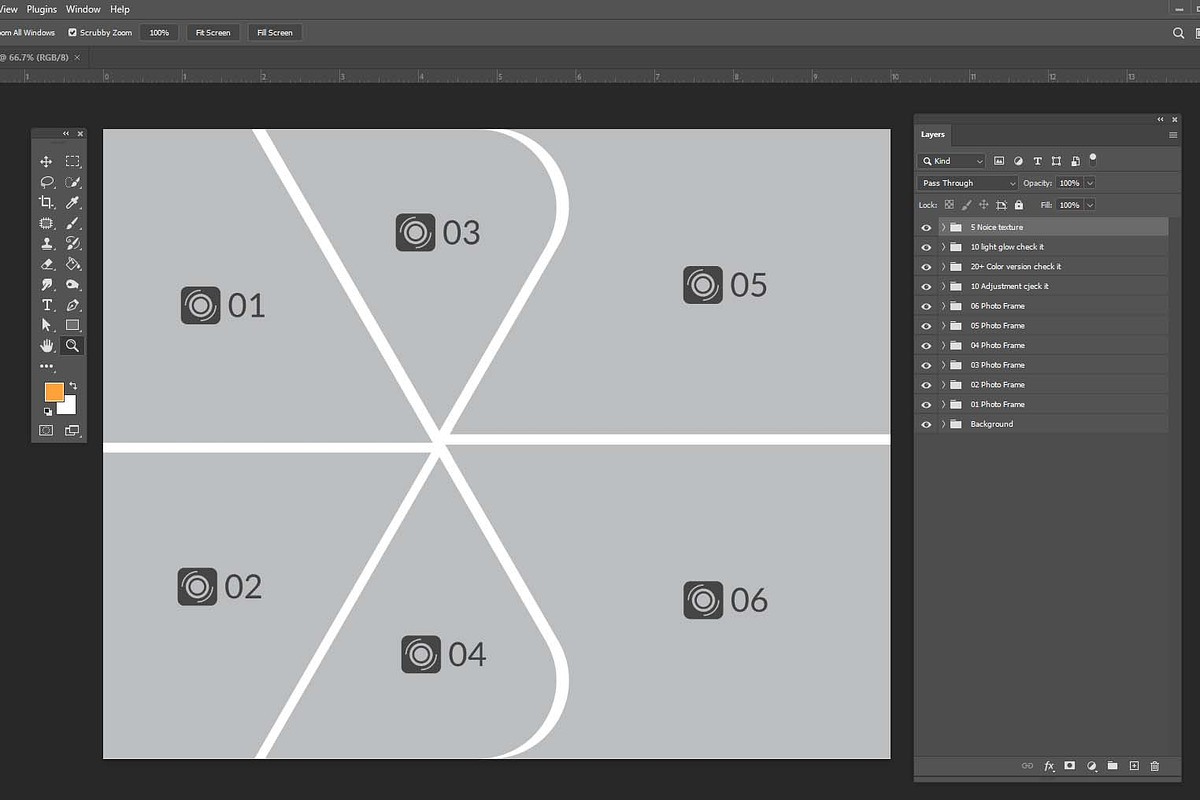Viewport: 1200px width, 800px height.
Task: Hide the 5 Noice texture group
Action: pyautogui.click(x=926, y=227)
